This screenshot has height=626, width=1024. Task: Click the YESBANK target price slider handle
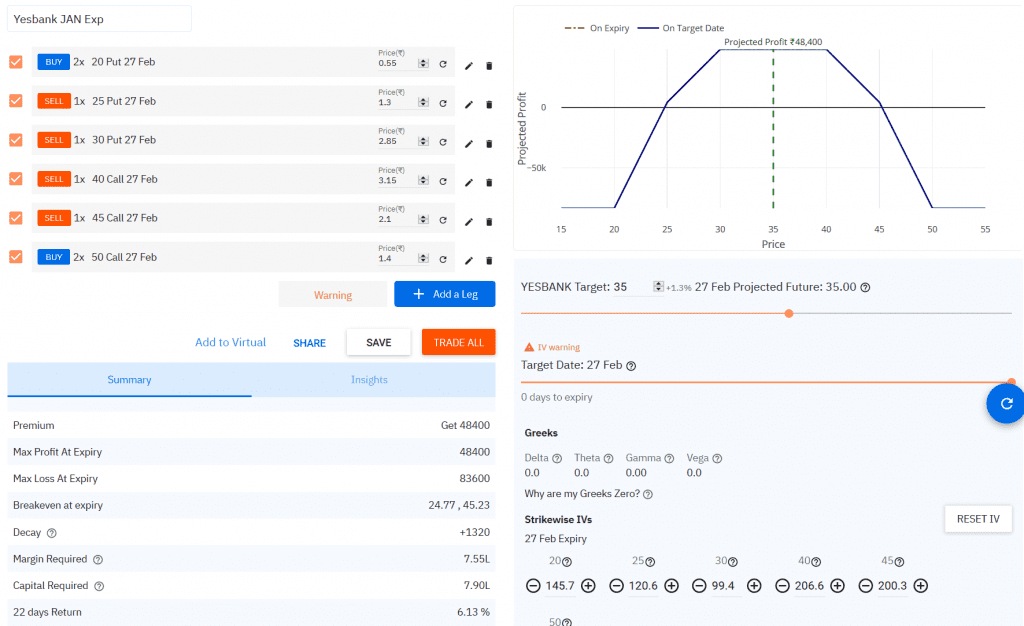789,313
